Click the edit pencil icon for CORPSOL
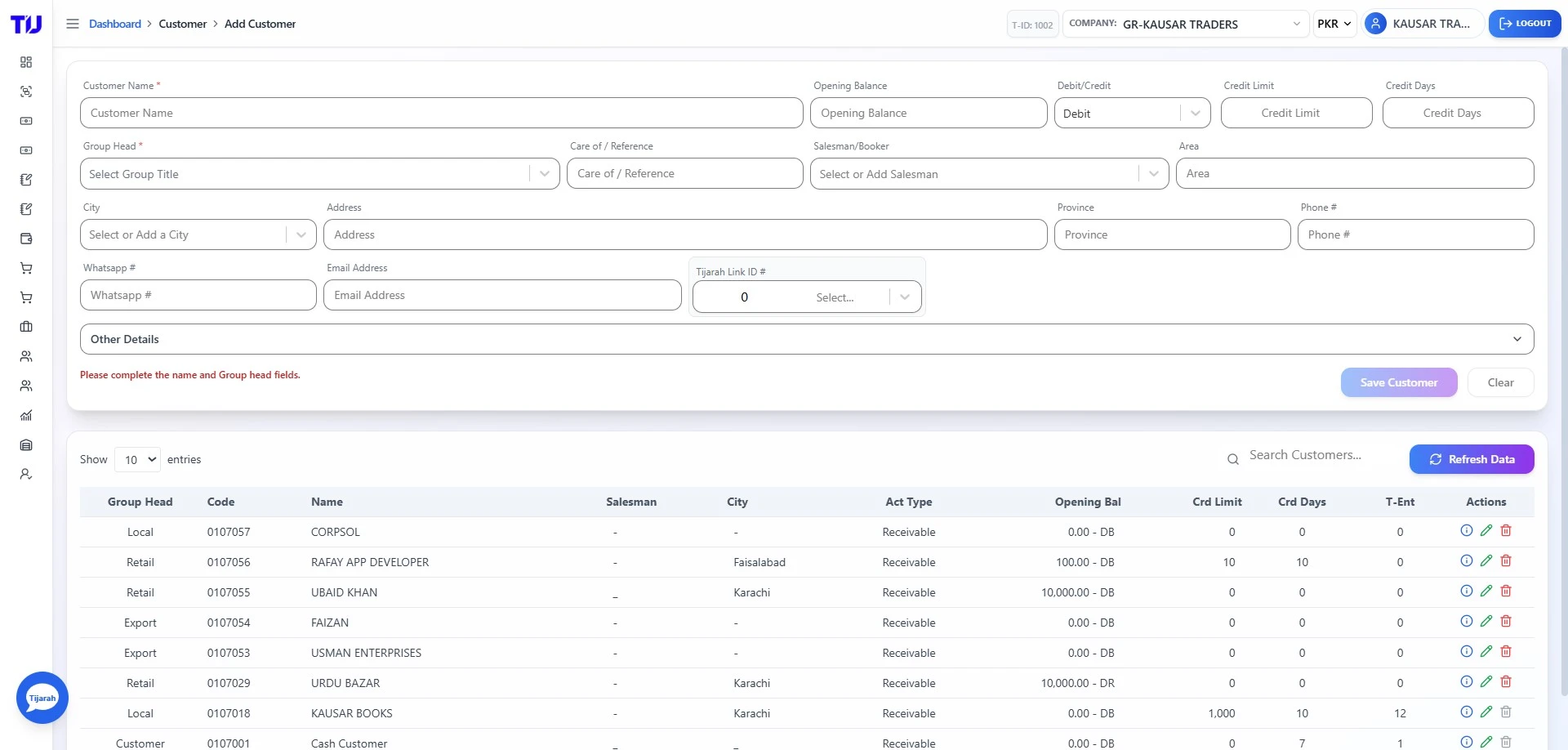Image resolution: width=1568 pixels, height=750 pixels. click(1486, 530)
